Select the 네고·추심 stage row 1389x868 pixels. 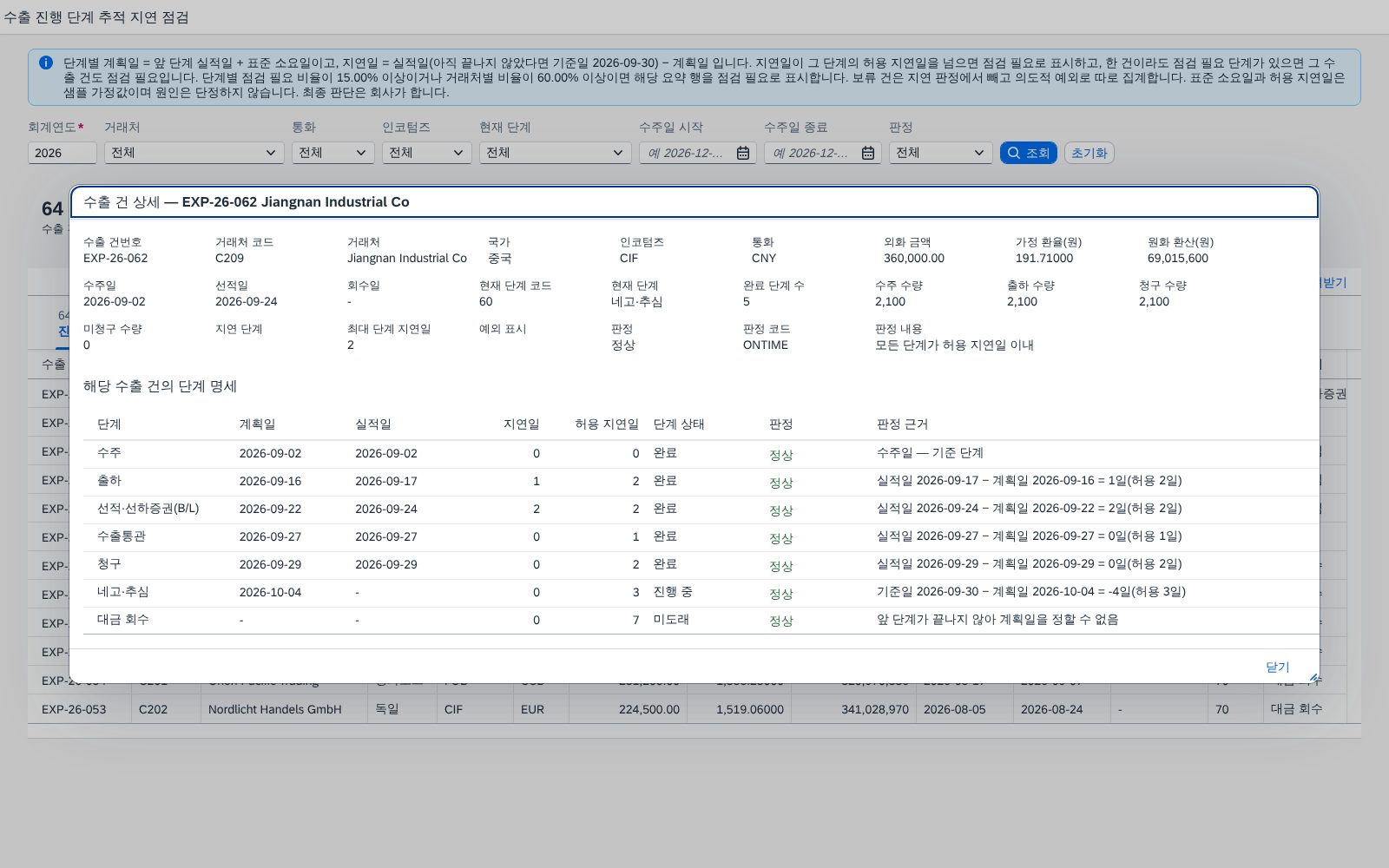click(x=701, y=593)
